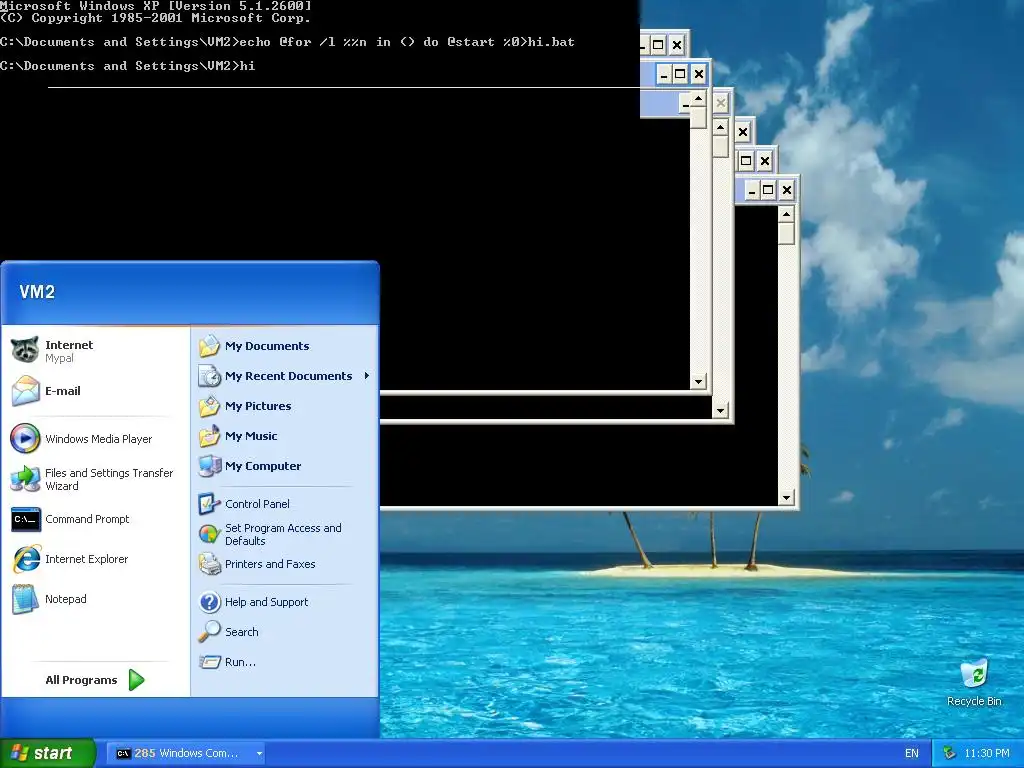1024x768 pixels.
Task: Click the system tray network icon
Action: click(x=950, y=753)
